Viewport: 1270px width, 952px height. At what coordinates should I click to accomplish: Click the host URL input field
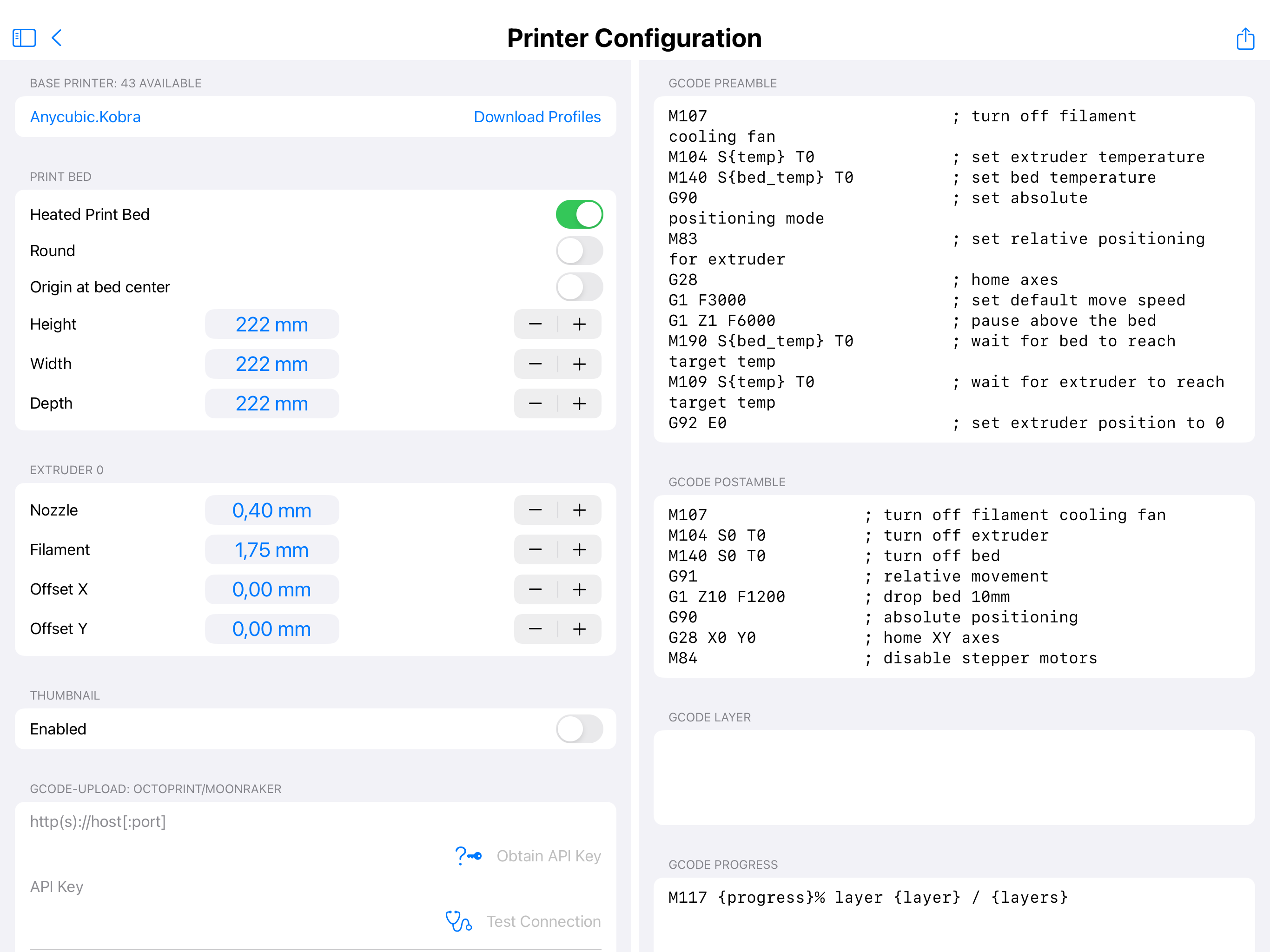(315, 822)
